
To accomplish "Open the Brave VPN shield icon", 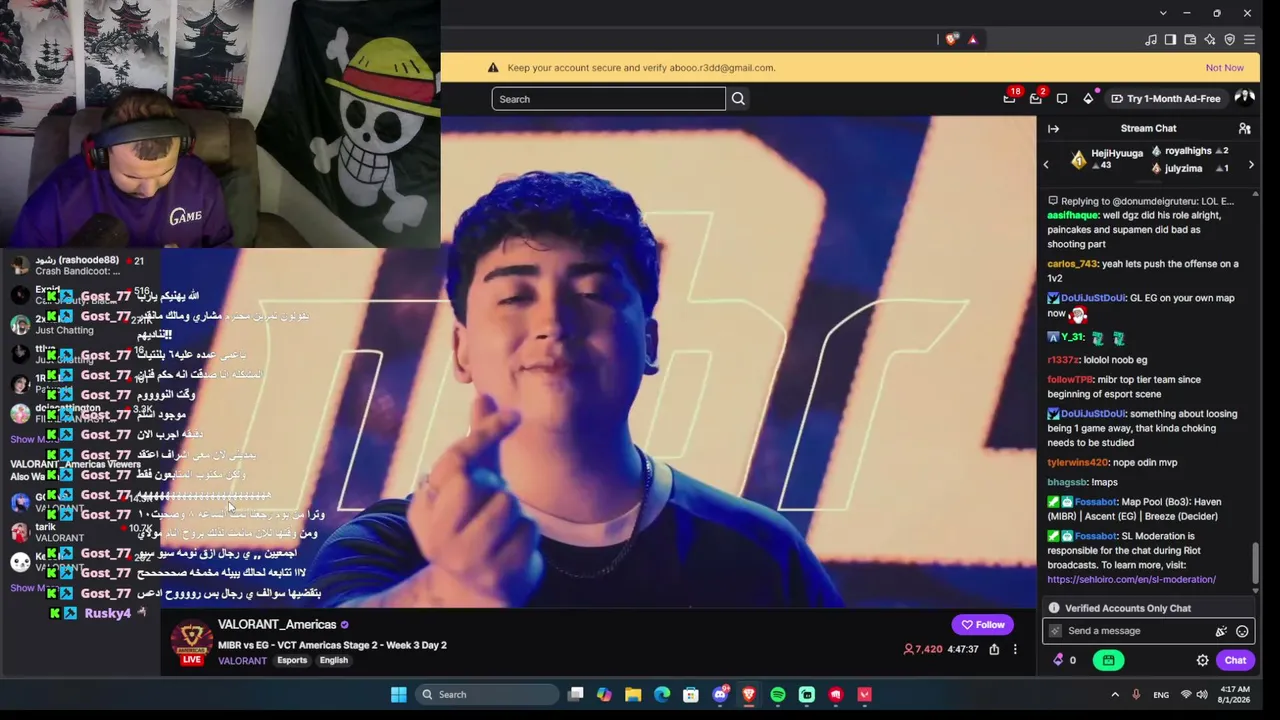I will [x=1230, y=40].
